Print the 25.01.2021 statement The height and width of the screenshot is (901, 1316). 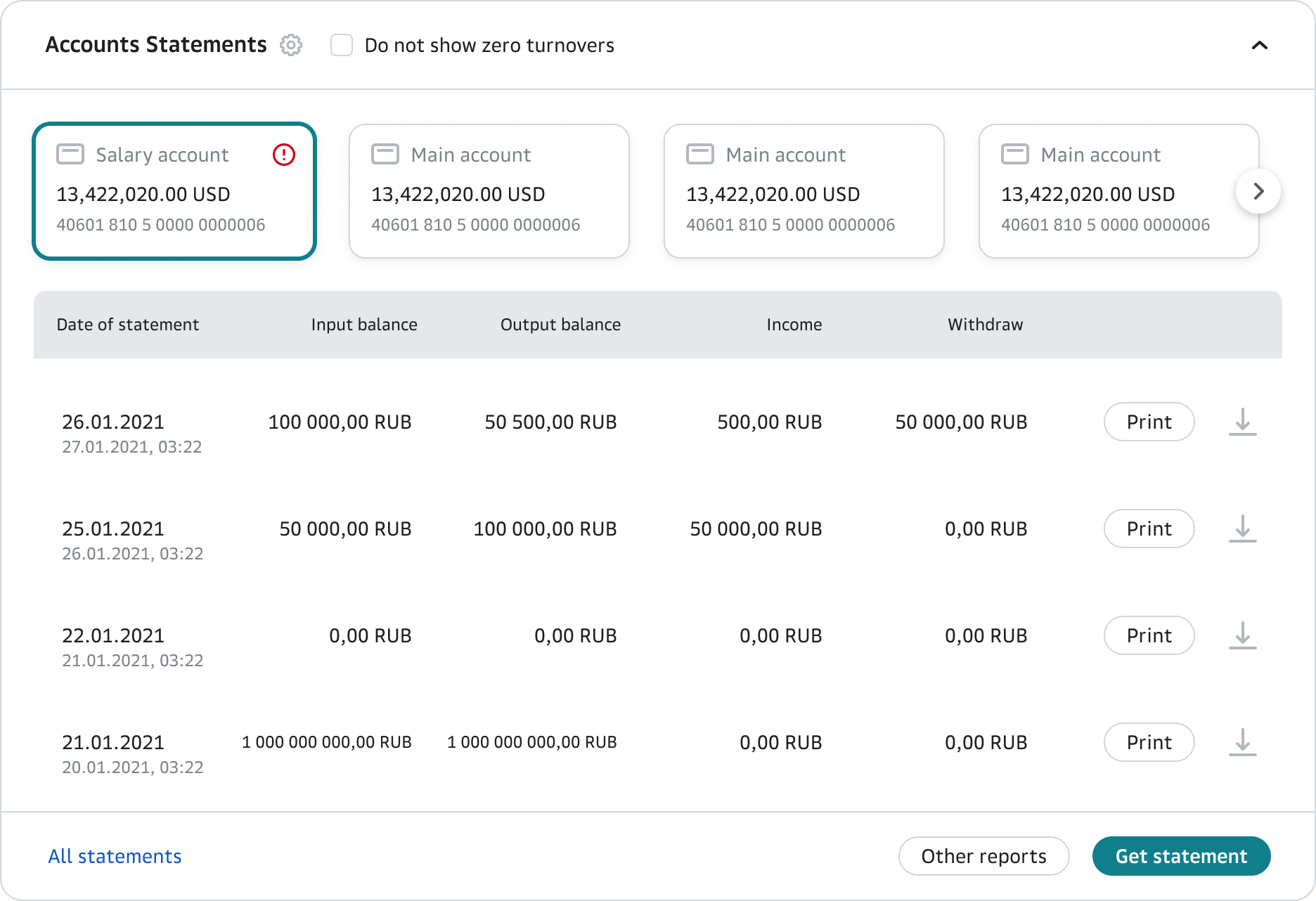[1149, 529]
